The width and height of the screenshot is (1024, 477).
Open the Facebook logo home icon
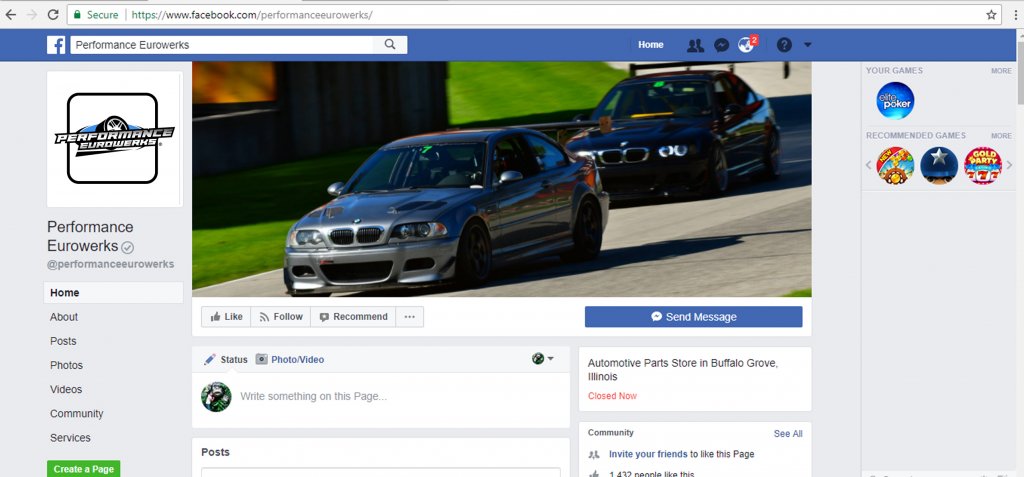pyautogui.click(x=56, y=44)
